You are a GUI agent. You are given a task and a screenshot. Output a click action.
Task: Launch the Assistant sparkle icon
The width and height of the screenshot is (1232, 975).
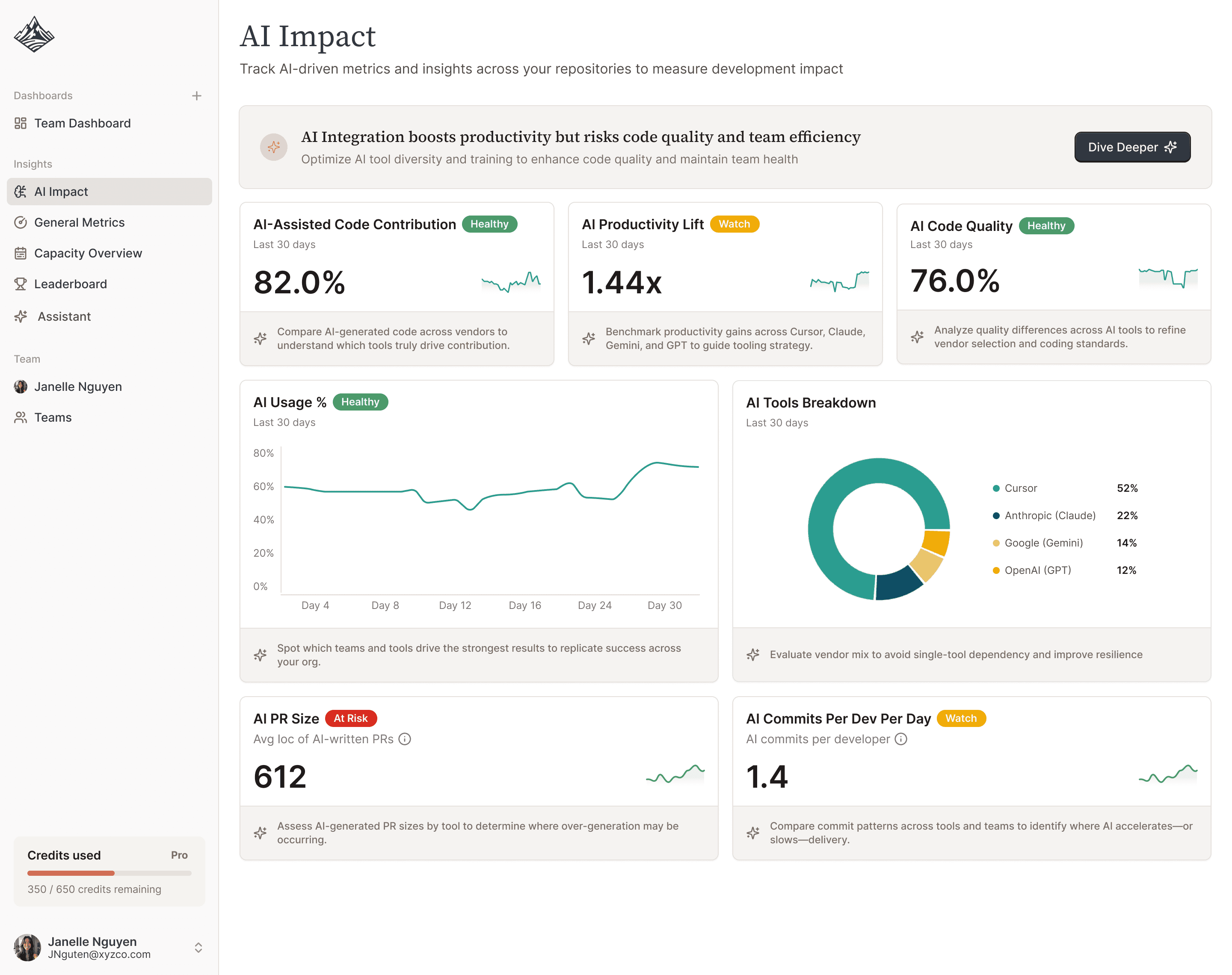point(21,316)
